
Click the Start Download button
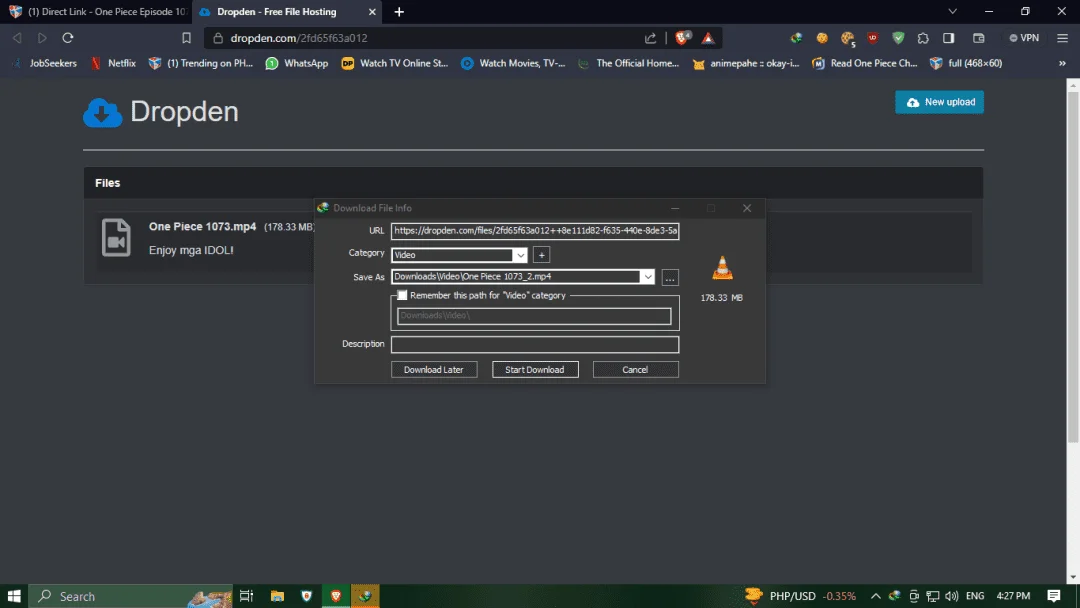(535, 370)
